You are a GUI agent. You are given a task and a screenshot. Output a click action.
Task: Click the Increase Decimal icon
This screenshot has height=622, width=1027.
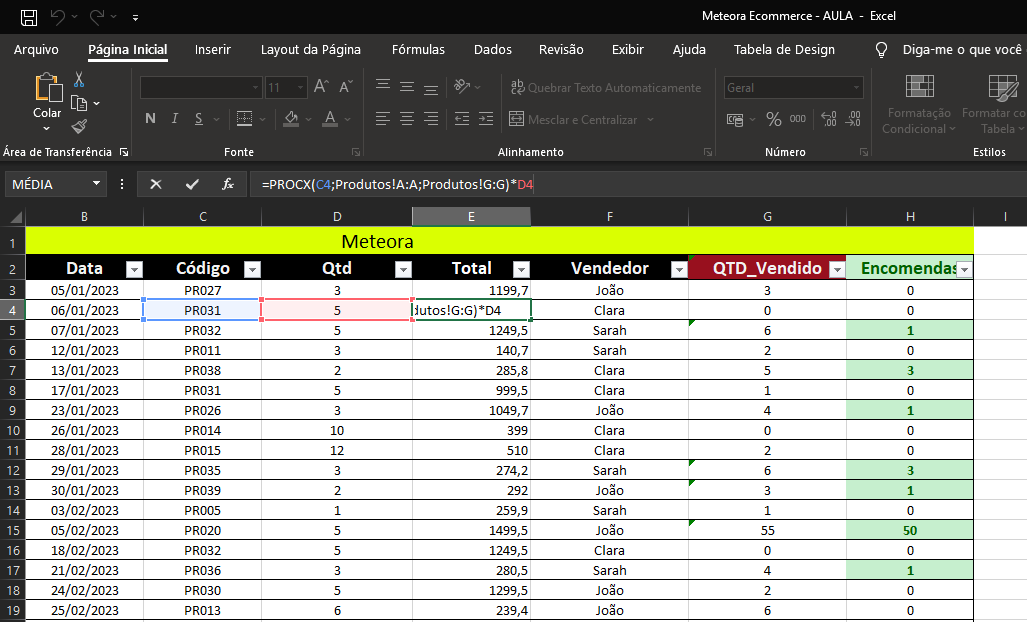tap(829, 119)
